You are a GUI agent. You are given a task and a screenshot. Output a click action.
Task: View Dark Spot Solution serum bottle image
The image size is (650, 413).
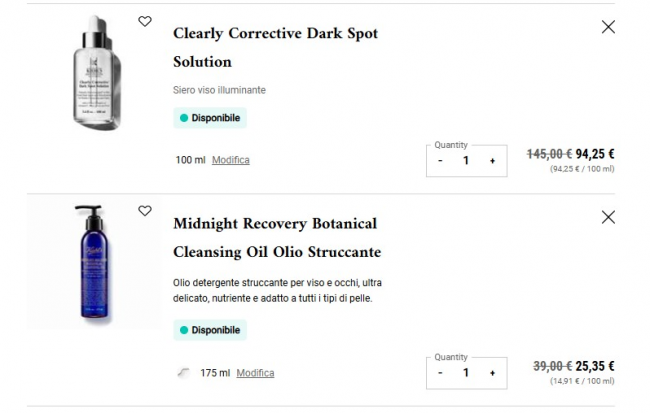pyautogui.click(x=97, y=72)
